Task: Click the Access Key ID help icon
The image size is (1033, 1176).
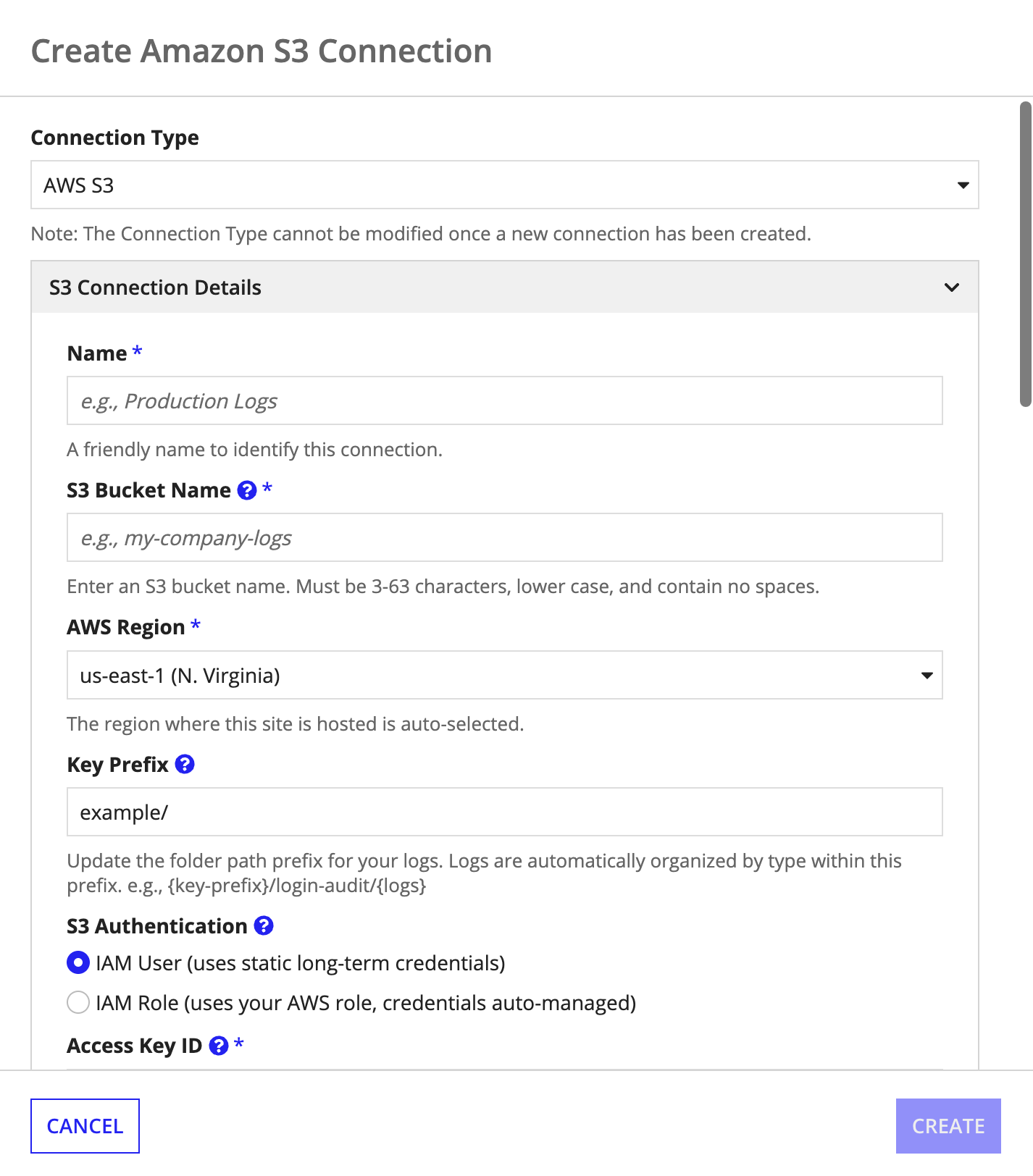Action: coord(219,1045)
